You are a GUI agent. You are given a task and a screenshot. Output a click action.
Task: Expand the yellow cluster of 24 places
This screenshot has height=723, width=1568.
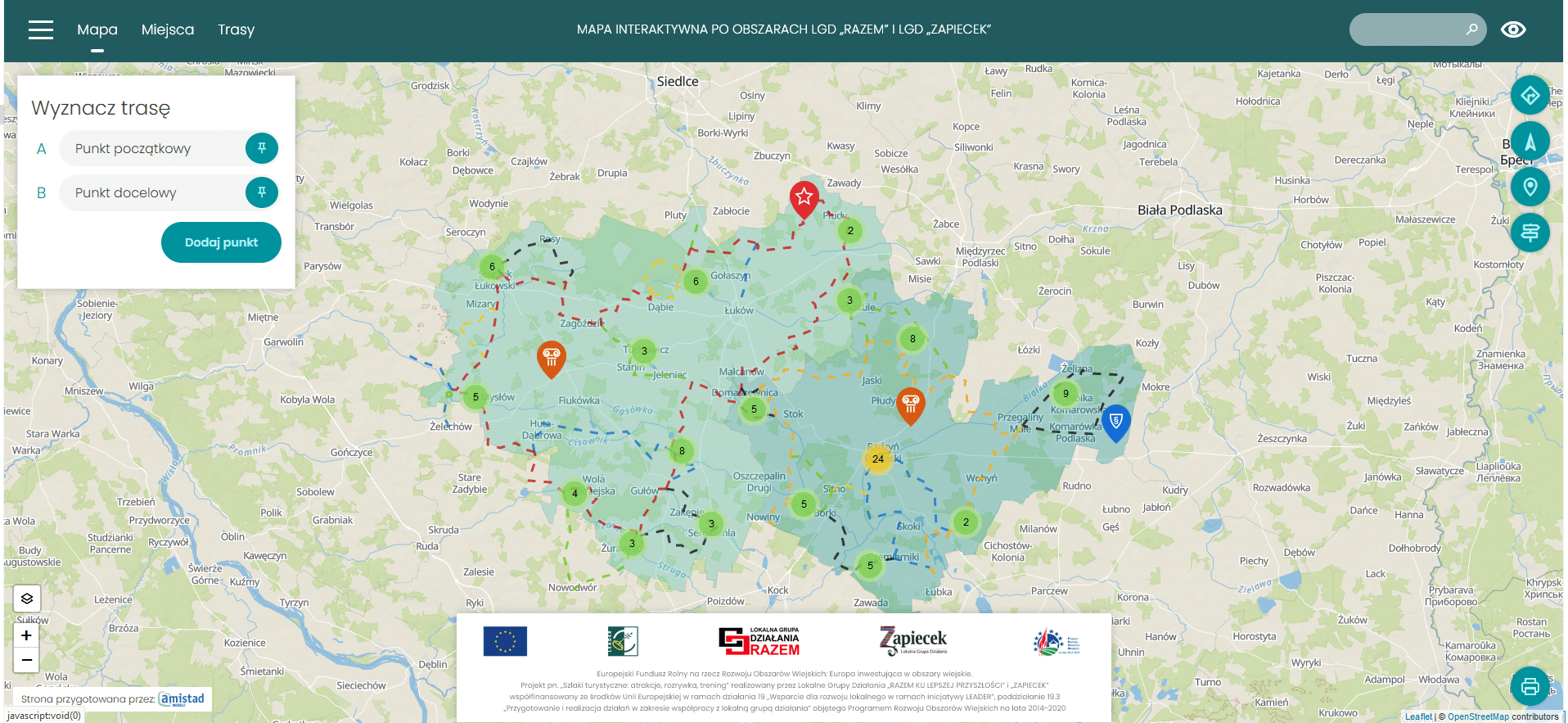tap(878, 459)
